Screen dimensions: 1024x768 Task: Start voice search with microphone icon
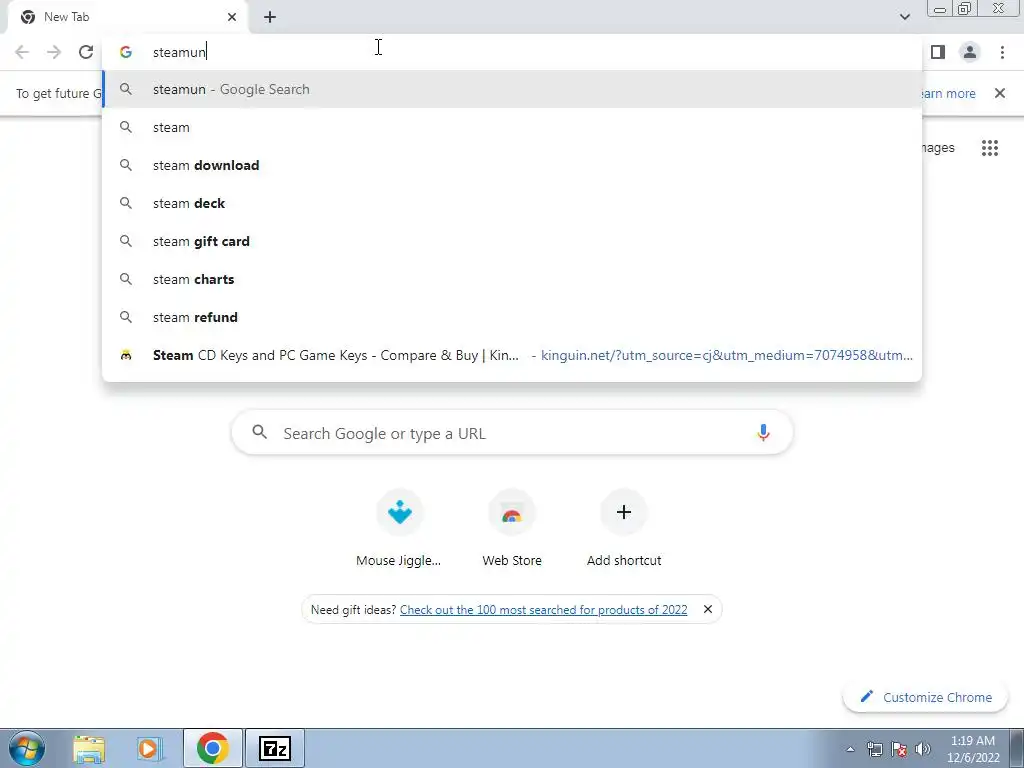click(763, 432)
